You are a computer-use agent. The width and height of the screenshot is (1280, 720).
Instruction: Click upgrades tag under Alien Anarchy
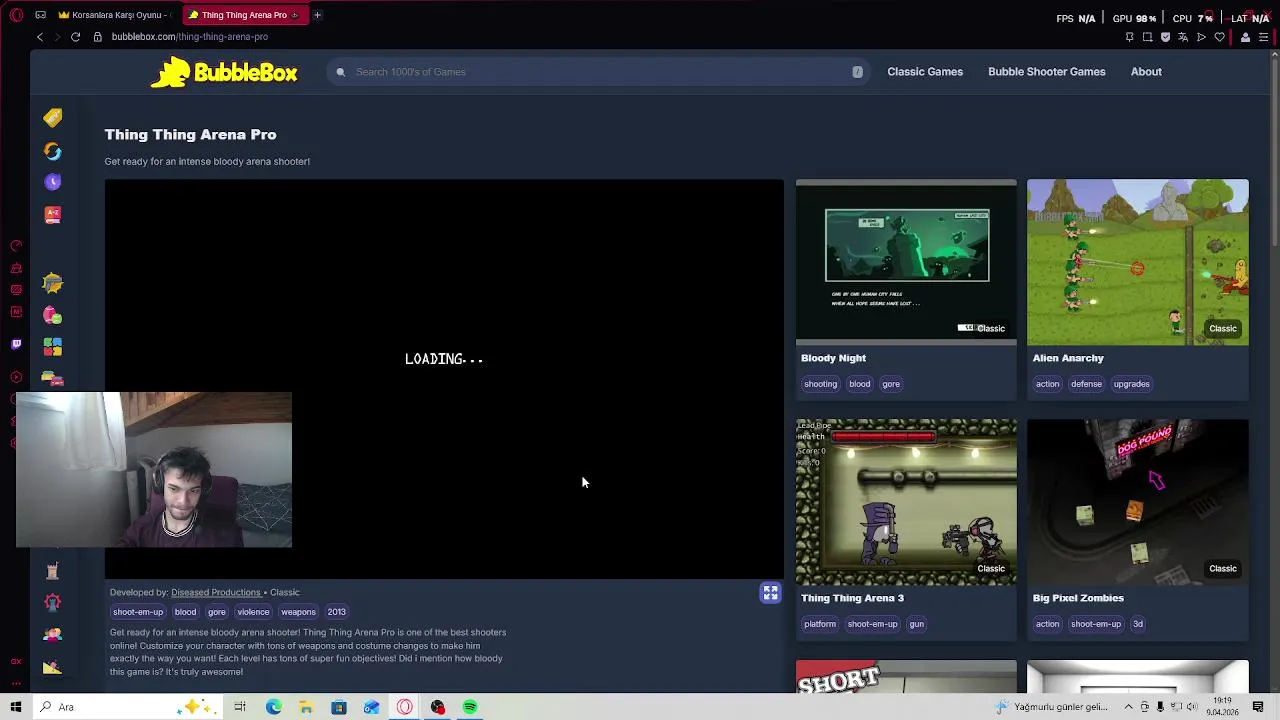[1132, 384]
